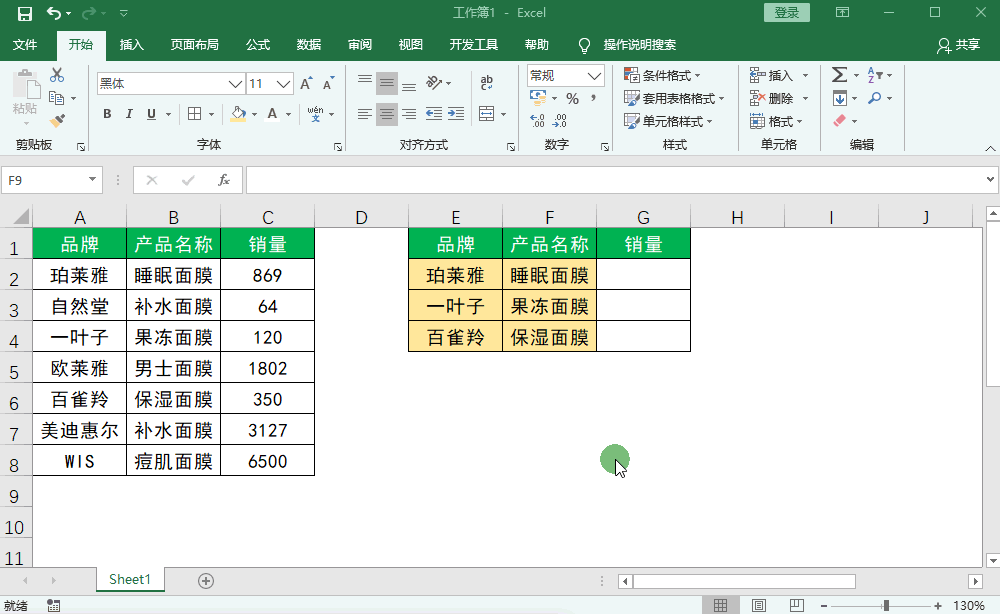Screen dimensions: 1000x614
Task: Click the Format Painter brush icon
Action: (57, 120)
